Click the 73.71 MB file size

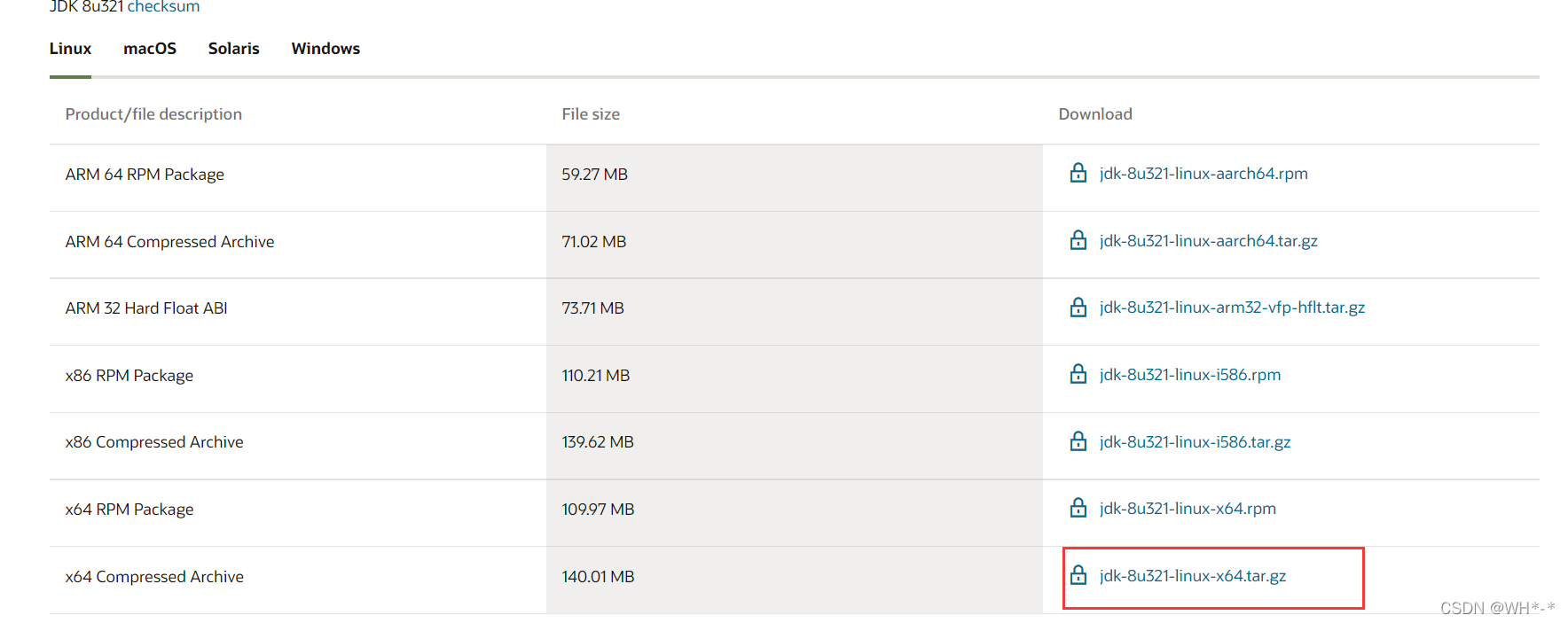(x=592, y=308)
